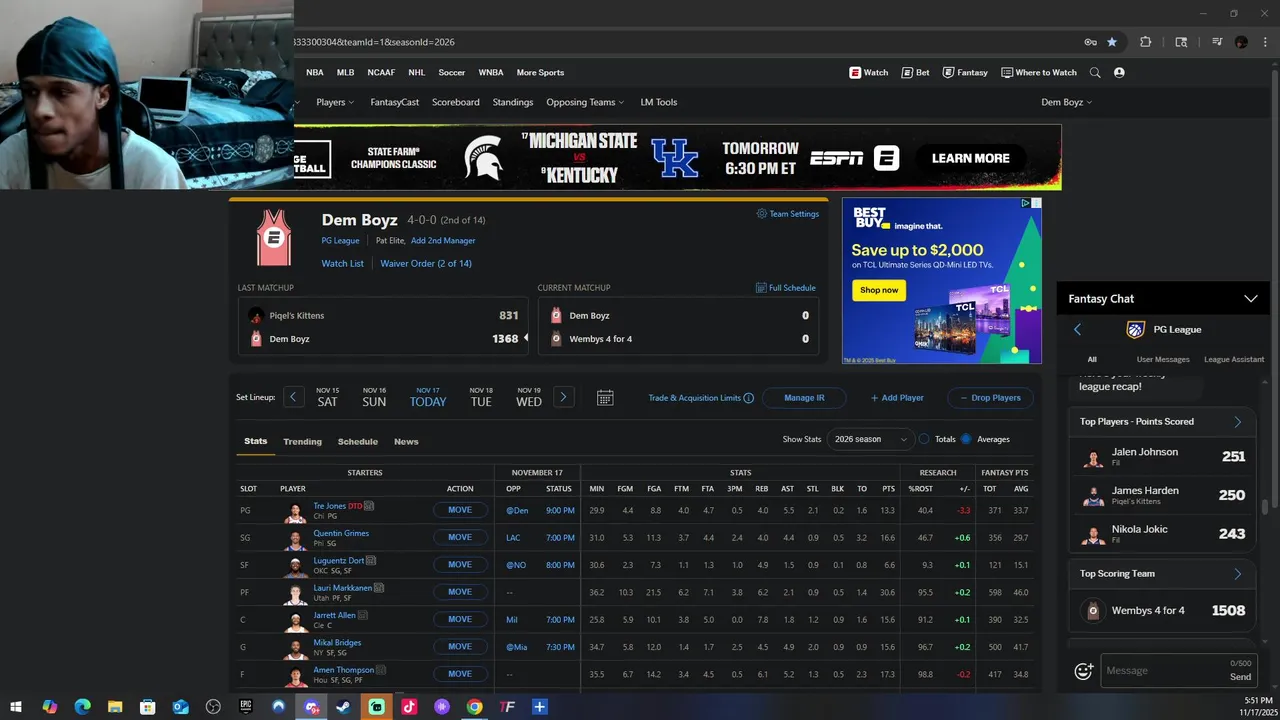
Task: Switch to the News tab
Action: 406,441
